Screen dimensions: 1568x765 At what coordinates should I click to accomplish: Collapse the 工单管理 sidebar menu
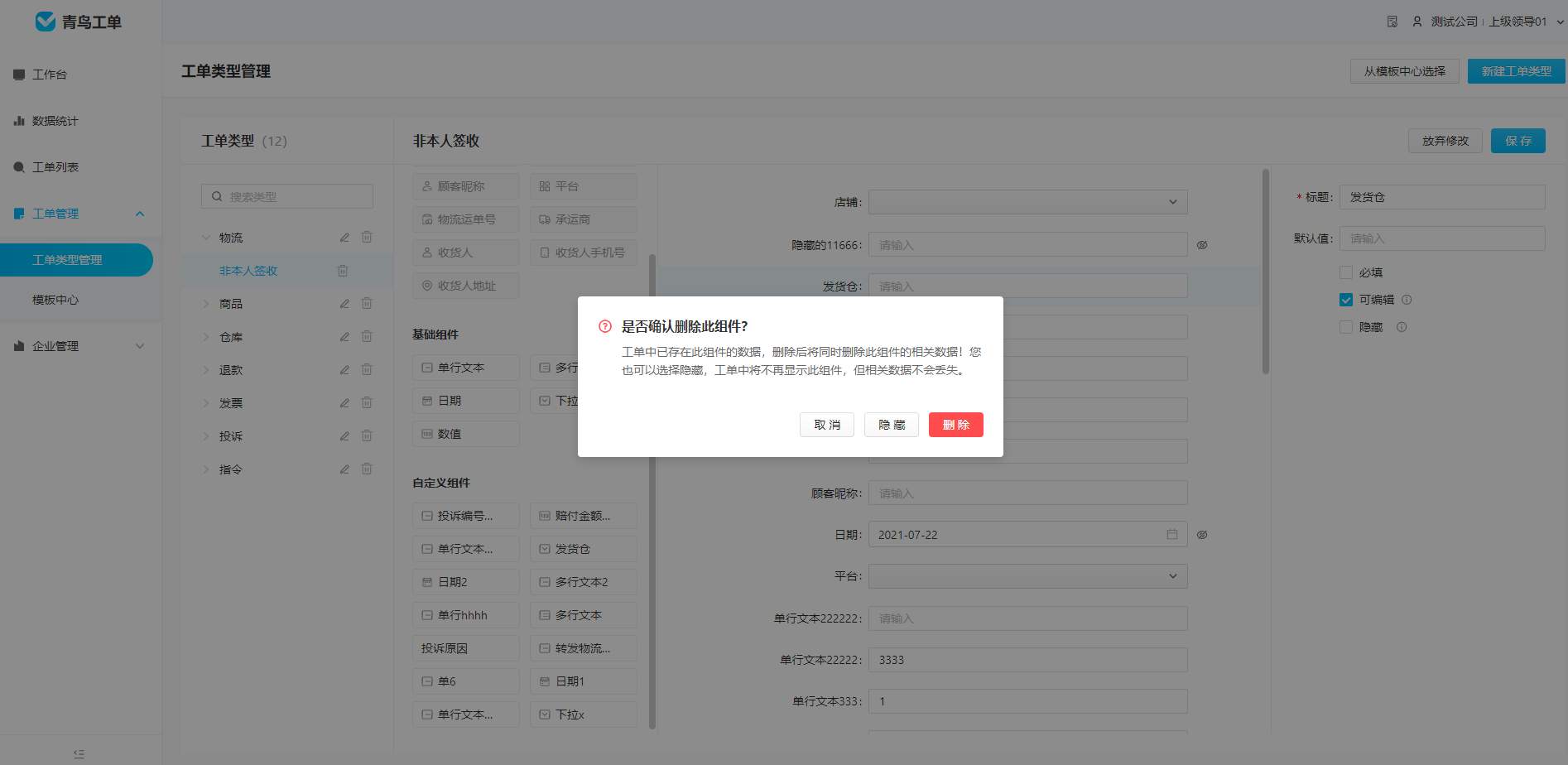(79, 214)
